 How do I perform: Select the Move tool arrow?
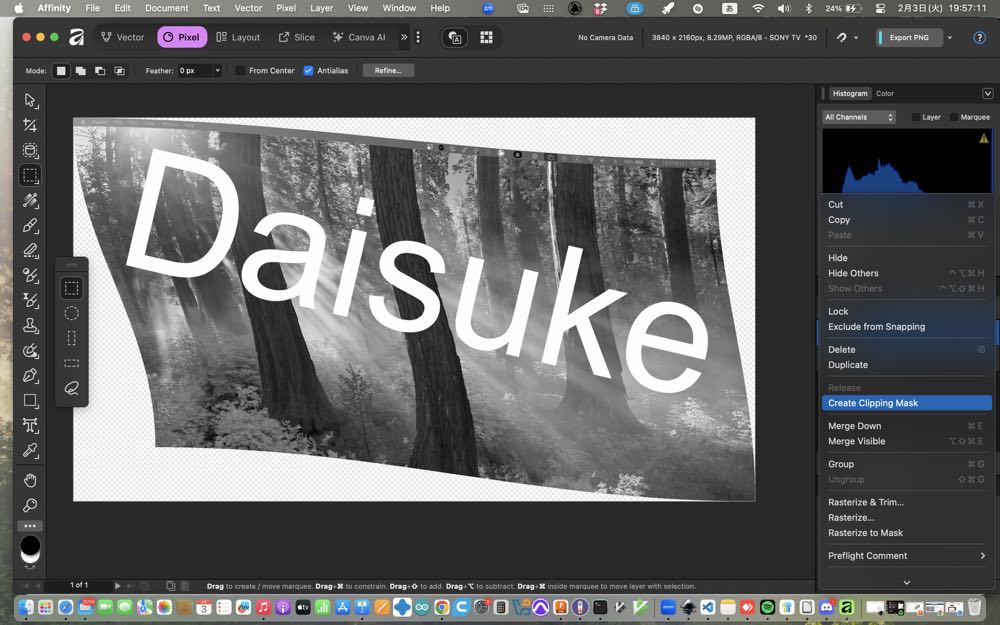[30, 100]
